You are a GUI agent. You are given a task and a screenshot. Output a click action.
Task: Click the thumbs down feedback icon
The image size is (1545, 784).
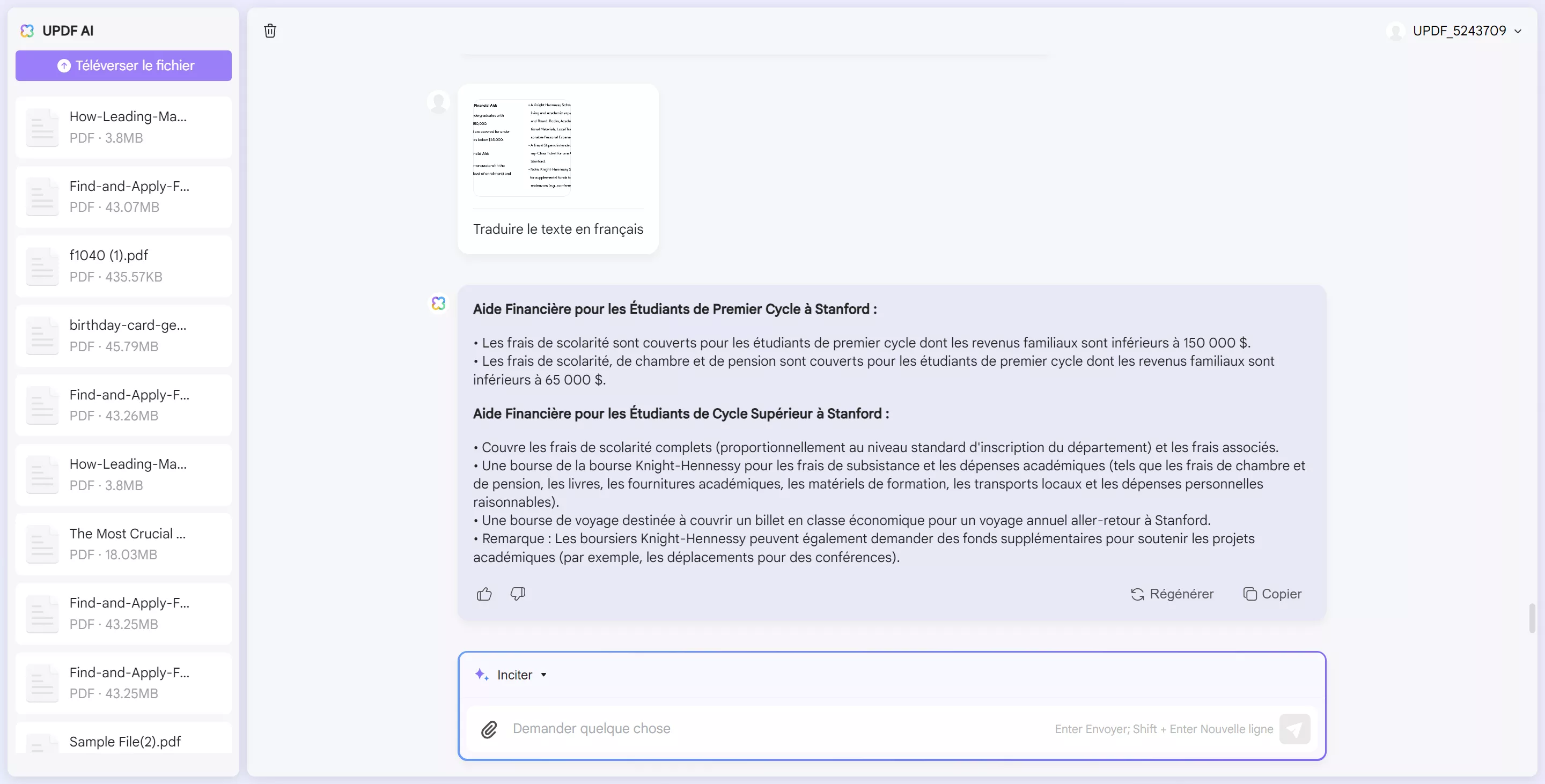518,594
